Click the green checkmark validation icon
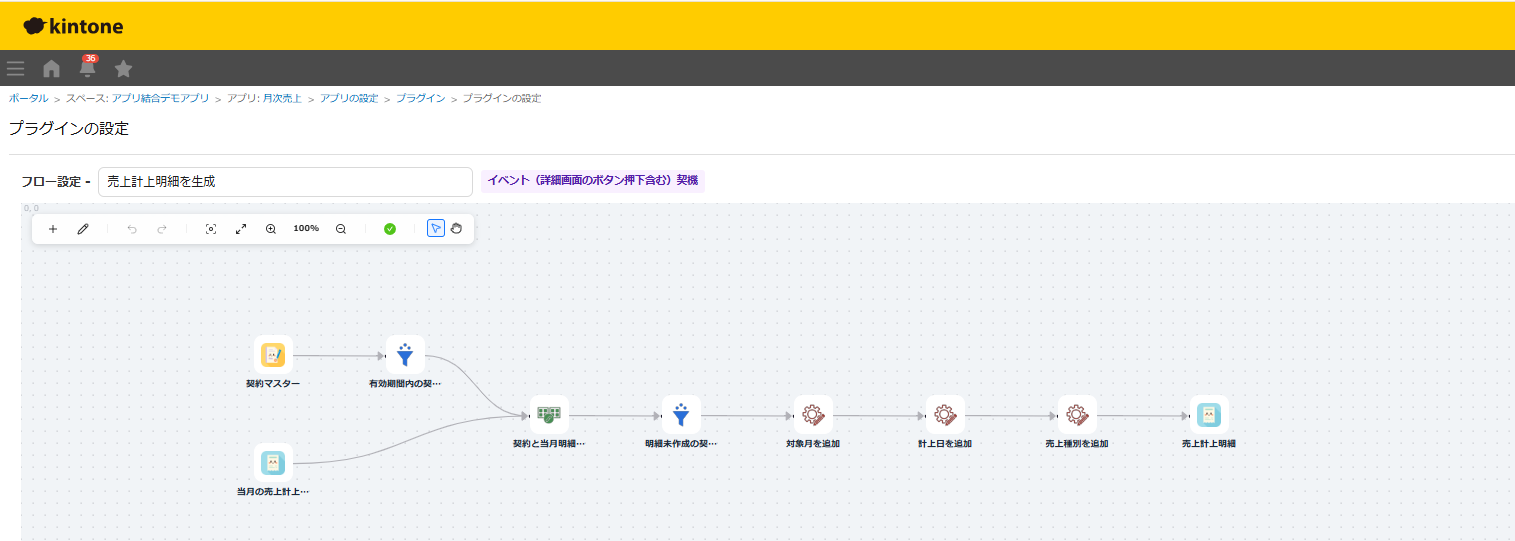1515x541 pixels. click(390, 229)
